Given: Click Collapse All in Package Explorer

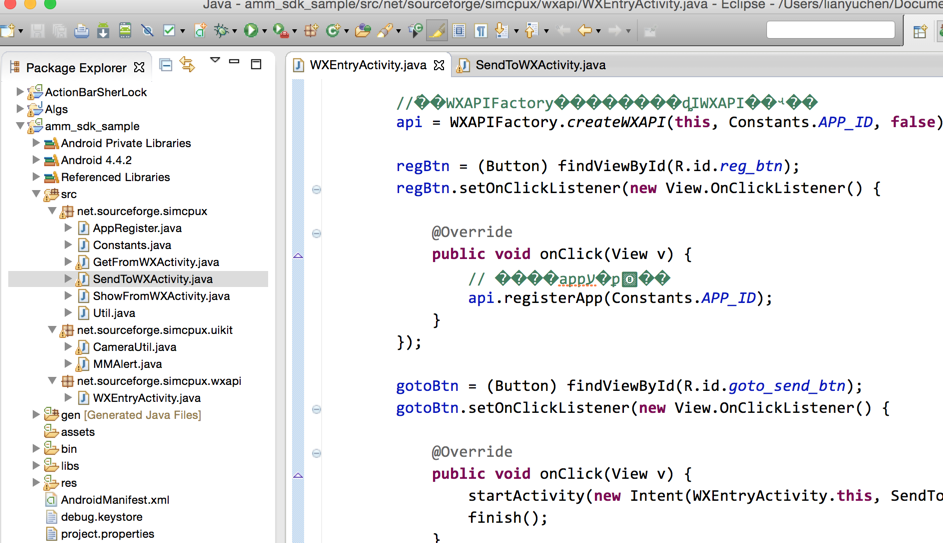Looking at the screenshot, I should [x=166, y=66].
